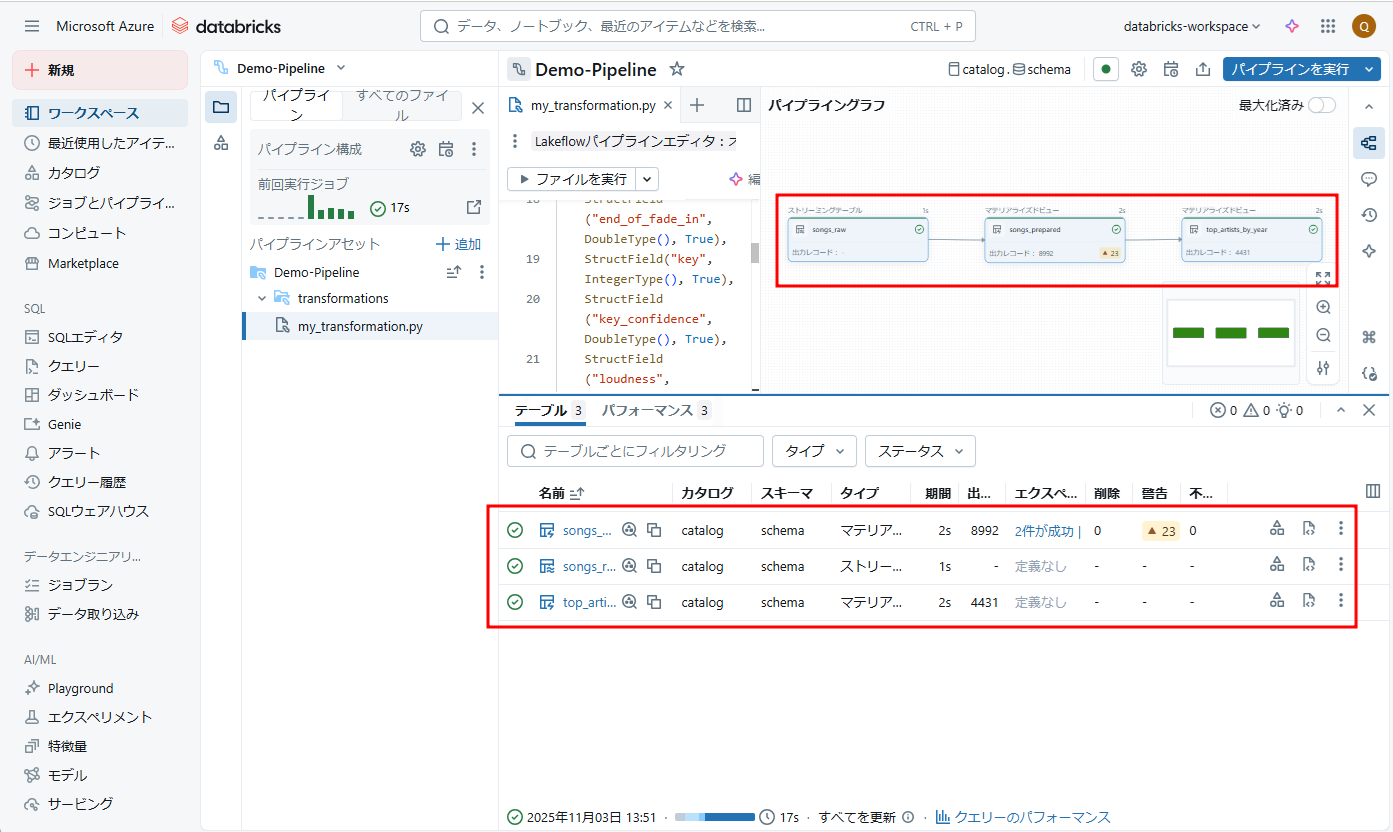1393x832 pixels.
Task: Open the Databricks Assistant sparkle icon in header
Action: pyautogui.click(x=1292, y=26)
